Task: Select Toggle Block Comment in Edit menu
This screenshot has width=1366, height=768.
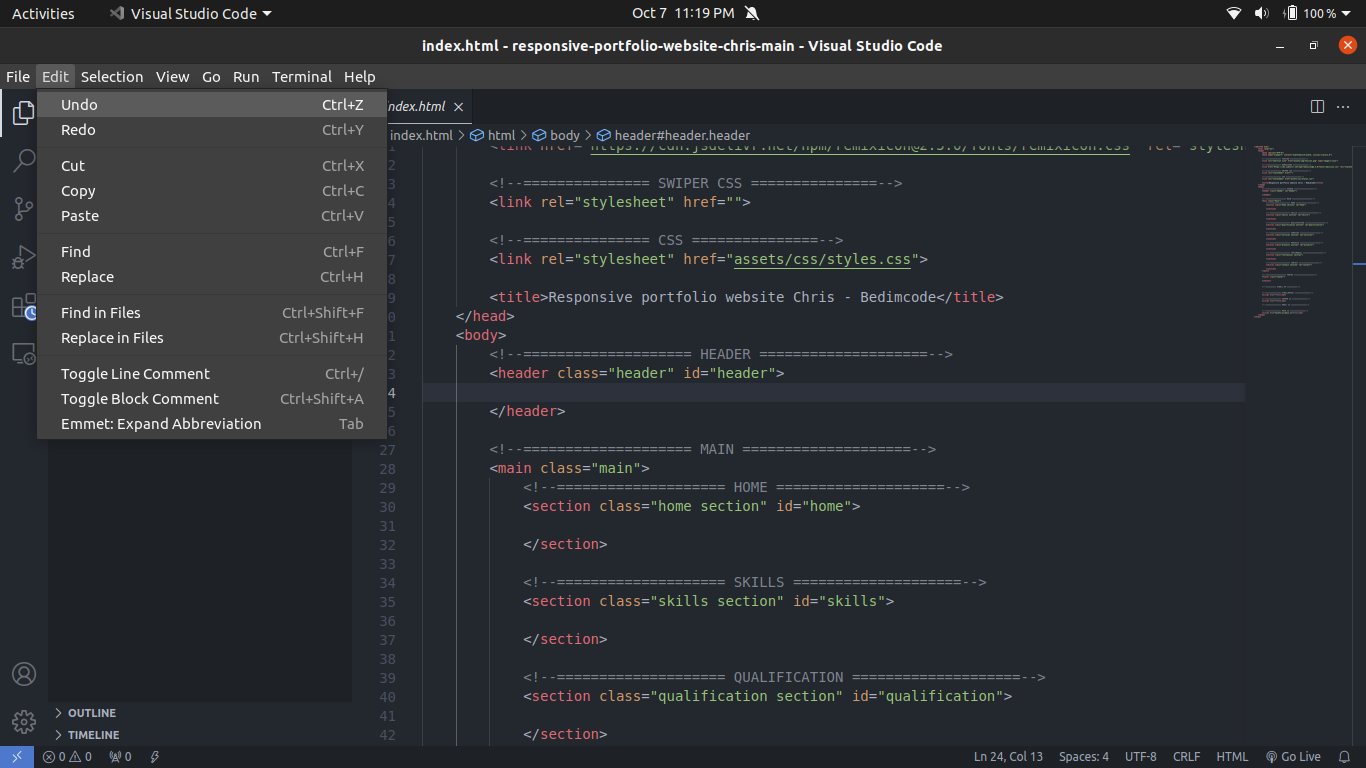Action: (x=139, y=398)
